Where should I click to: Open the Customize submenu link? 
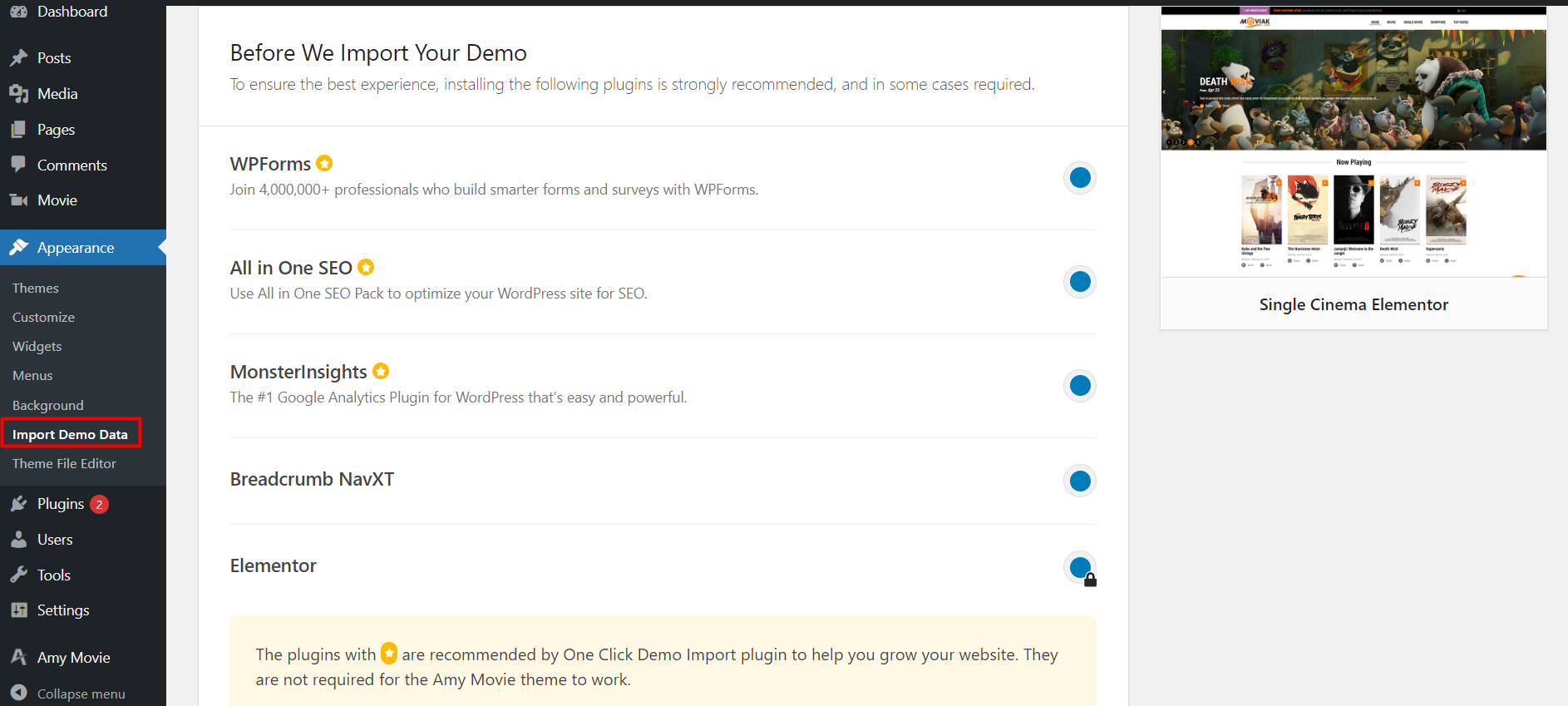tap(43, 317)
